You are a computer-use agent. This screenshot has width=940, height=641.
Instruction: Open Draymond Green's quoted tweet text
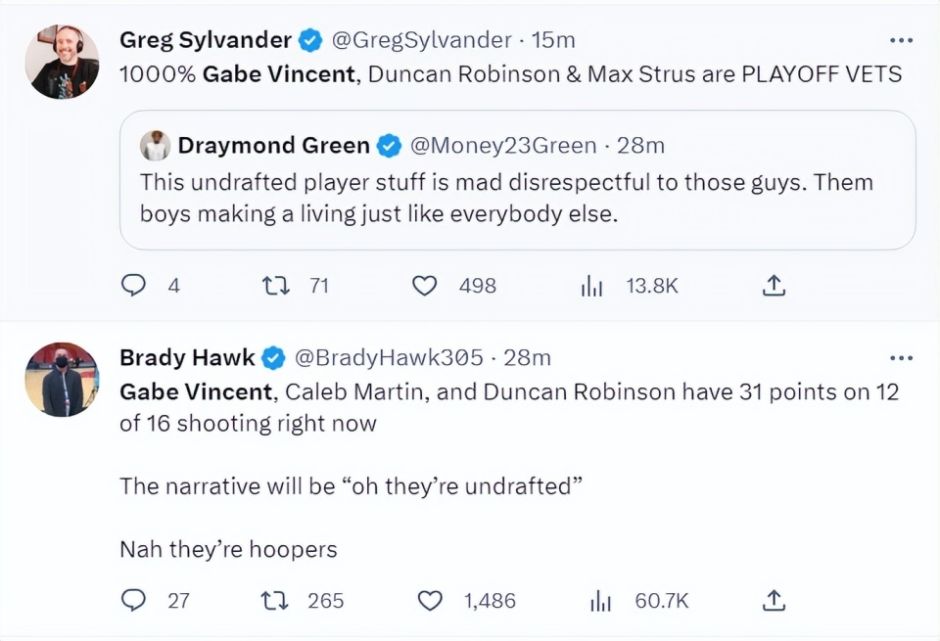click(506, 198)
